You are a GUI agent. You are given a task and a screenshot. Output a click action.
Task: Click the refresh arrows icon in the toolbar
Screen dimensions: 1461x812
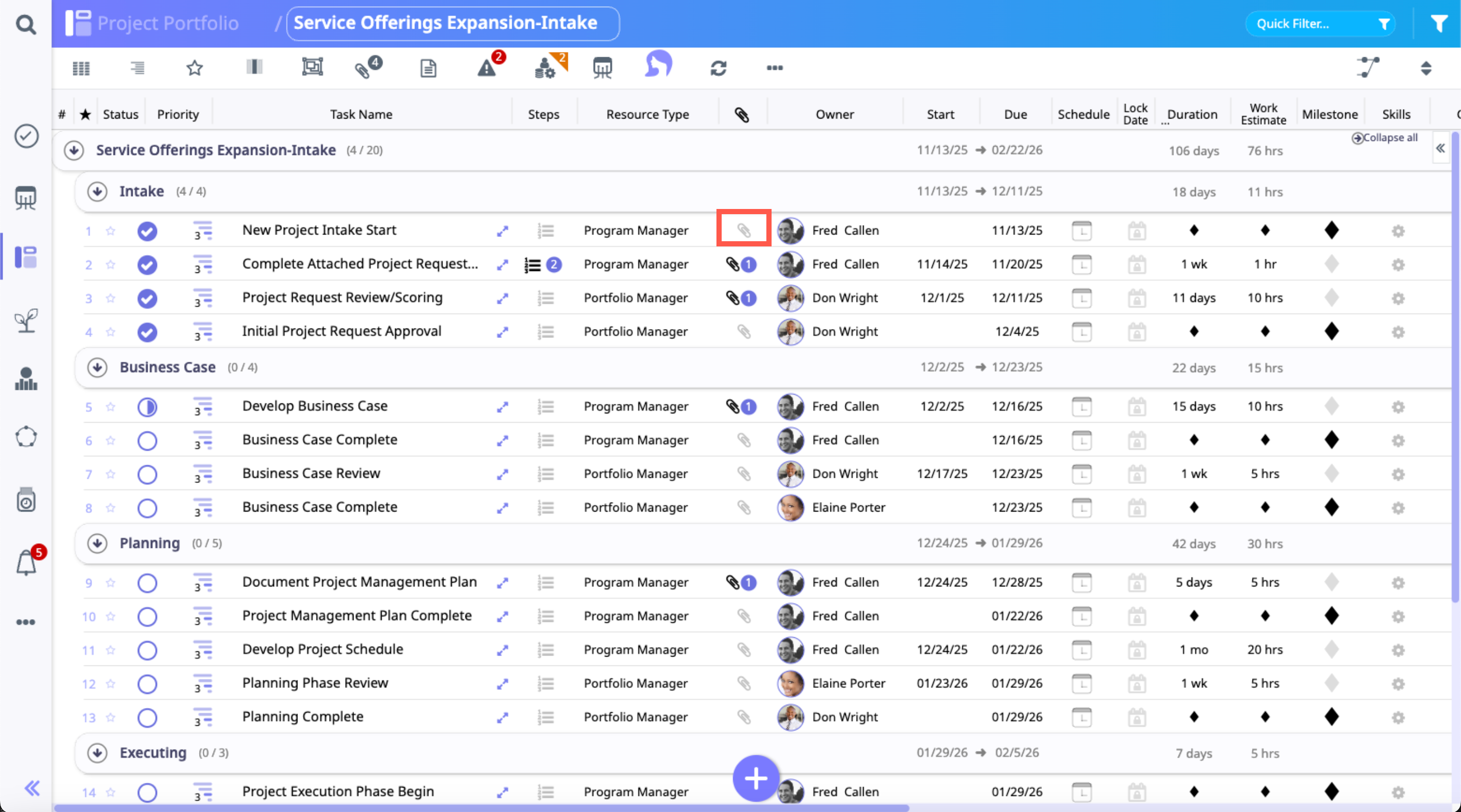(x=718, y=68)
